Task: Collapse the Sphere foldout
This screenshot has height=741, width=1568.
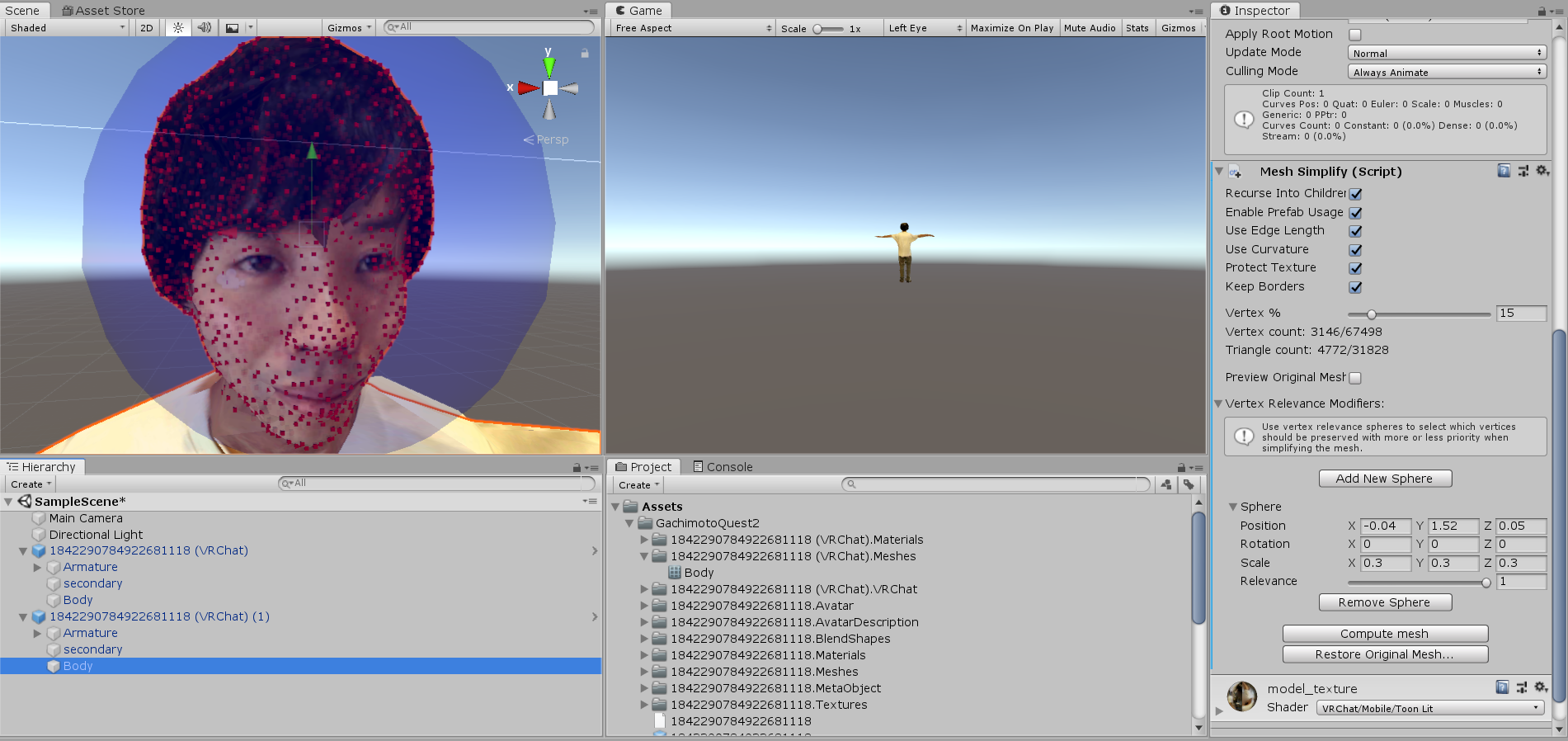Action: pyautogui.click(x=1233, y=507)
